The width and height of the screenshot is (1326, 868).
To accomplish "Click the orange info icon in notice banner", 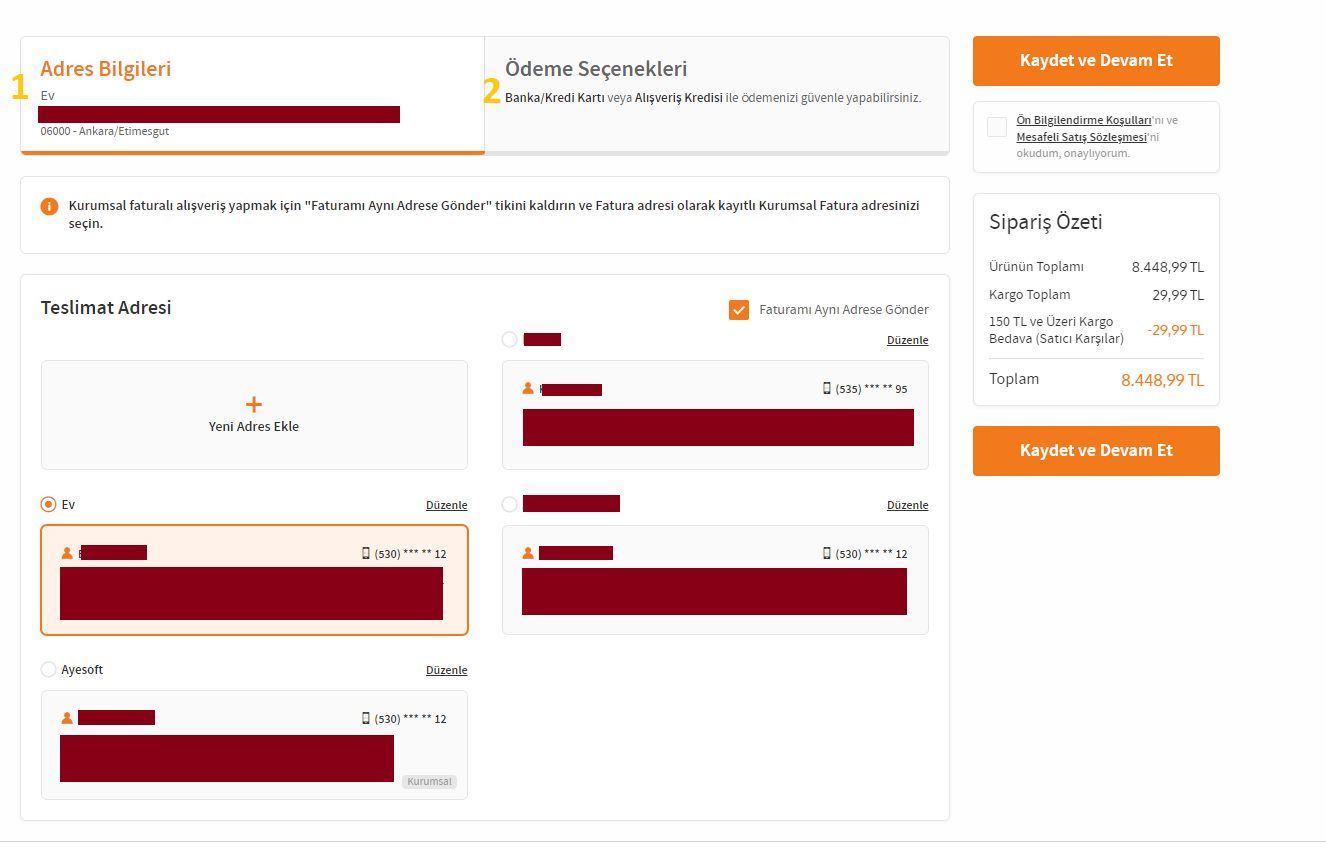I will point(49,206).
